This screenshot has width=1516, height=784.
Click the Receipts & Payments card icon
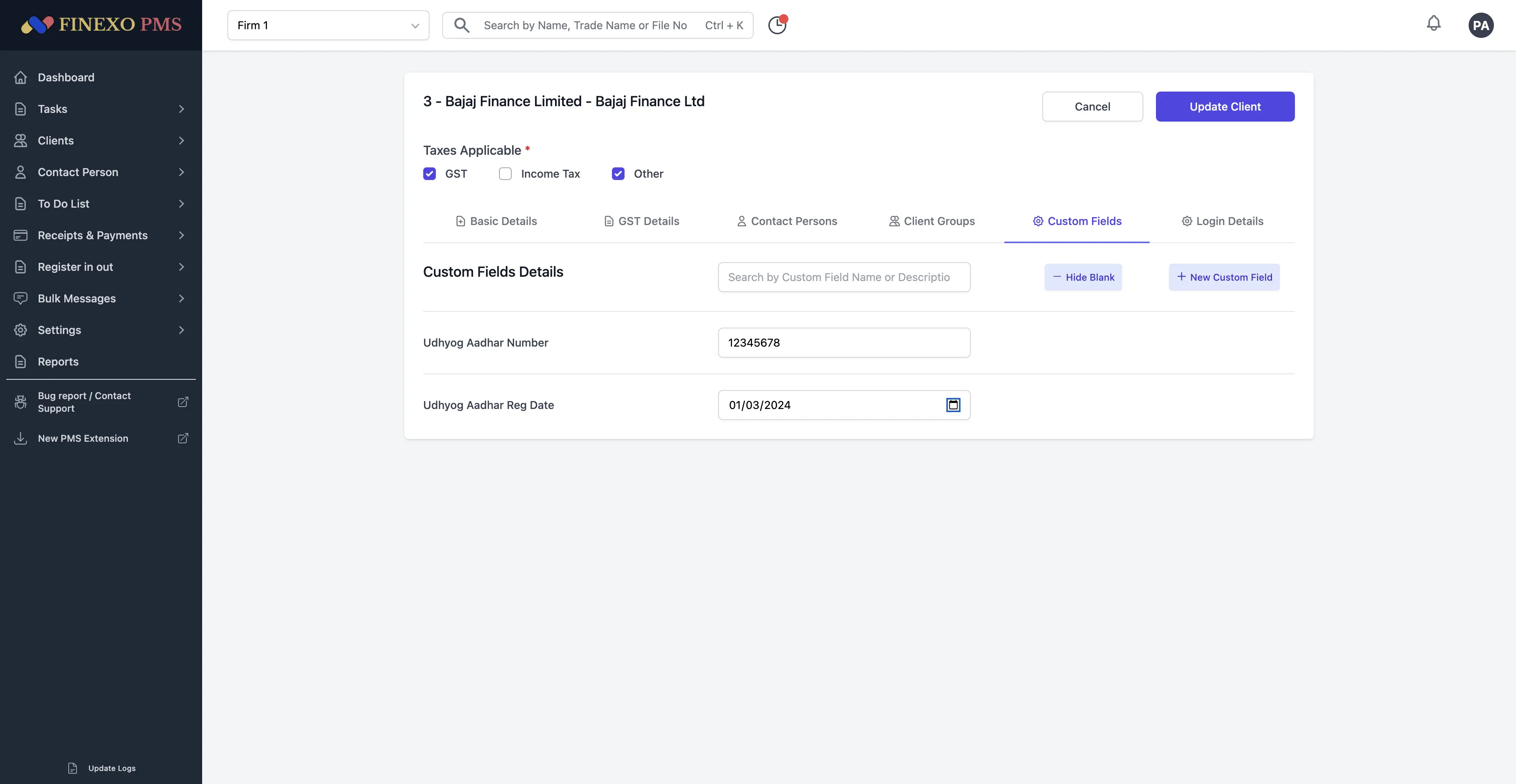(x=21, y=235)
